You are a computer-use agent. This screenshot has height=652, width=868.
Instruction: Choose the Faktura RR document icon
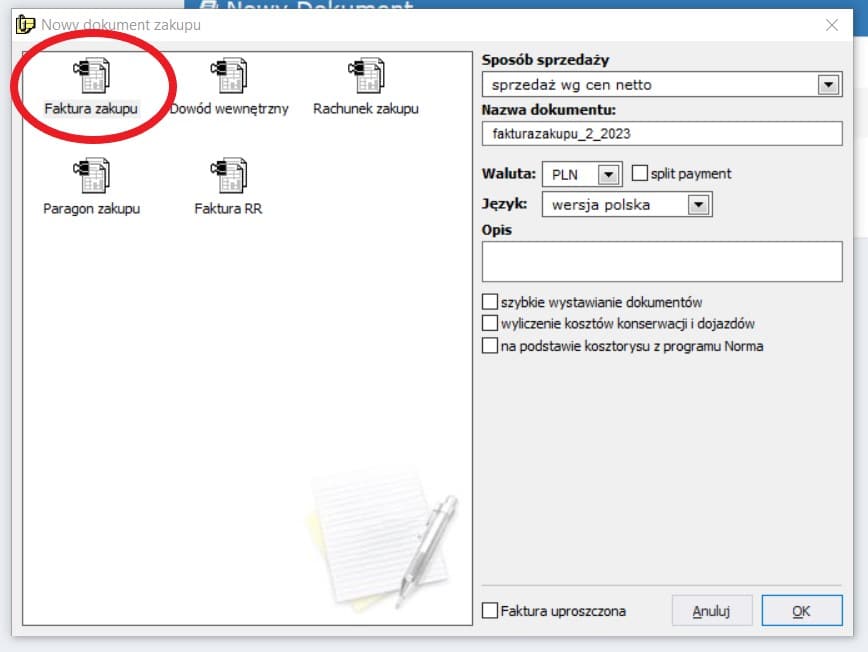[x=228, y=176]
